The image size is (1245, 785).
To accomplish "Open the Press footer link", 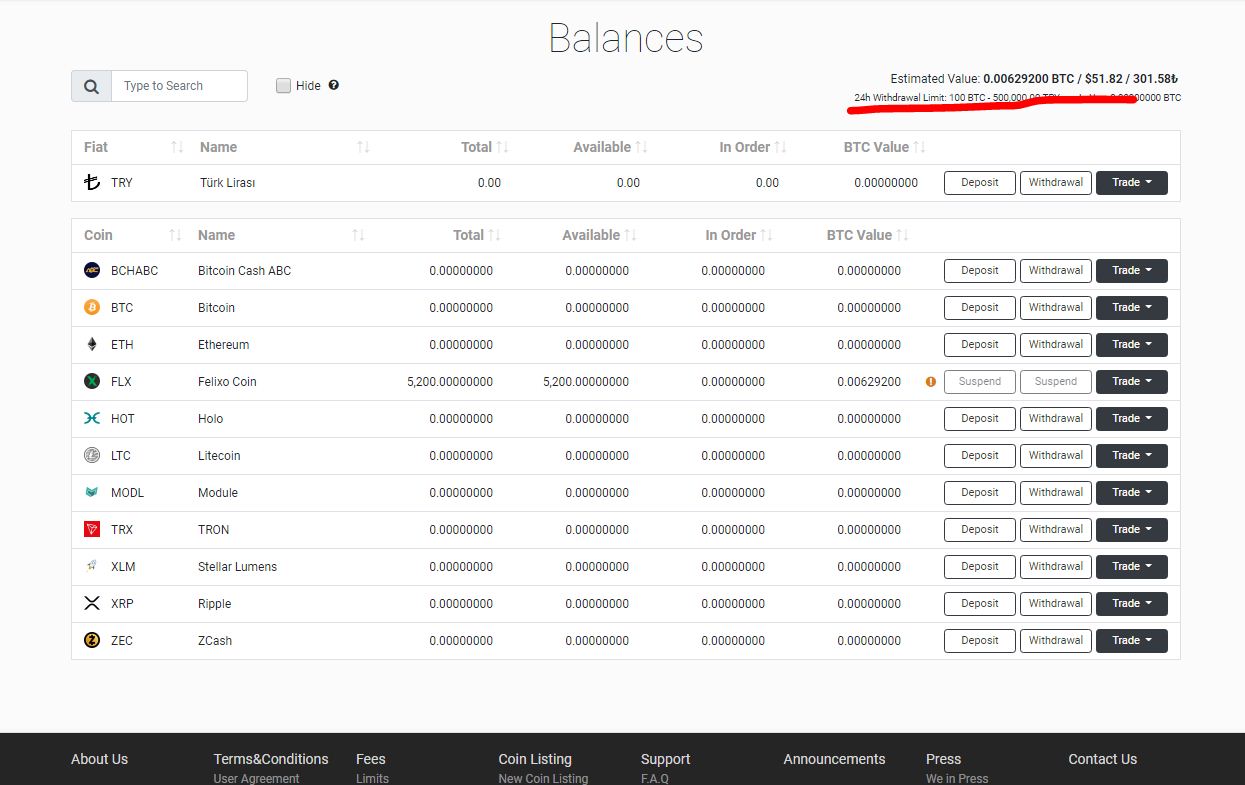I will coord(943,759).
